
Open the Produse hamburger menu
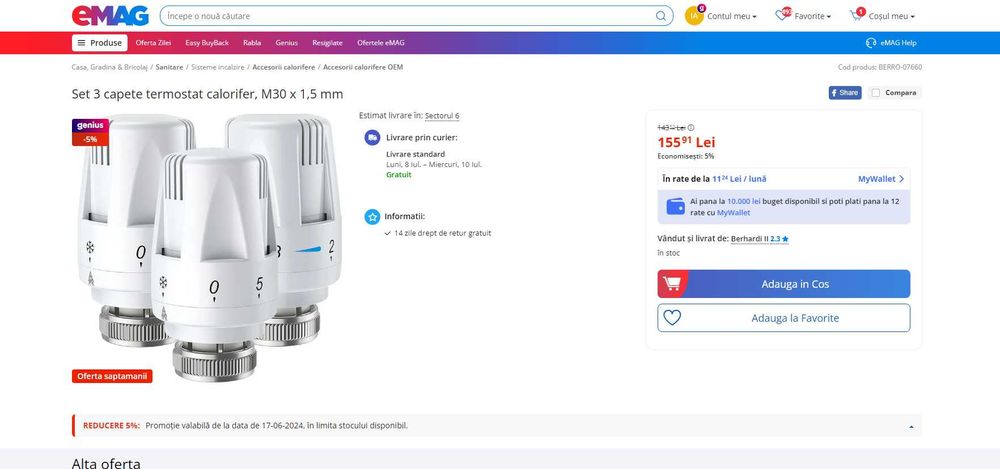[x=99, y=43]
